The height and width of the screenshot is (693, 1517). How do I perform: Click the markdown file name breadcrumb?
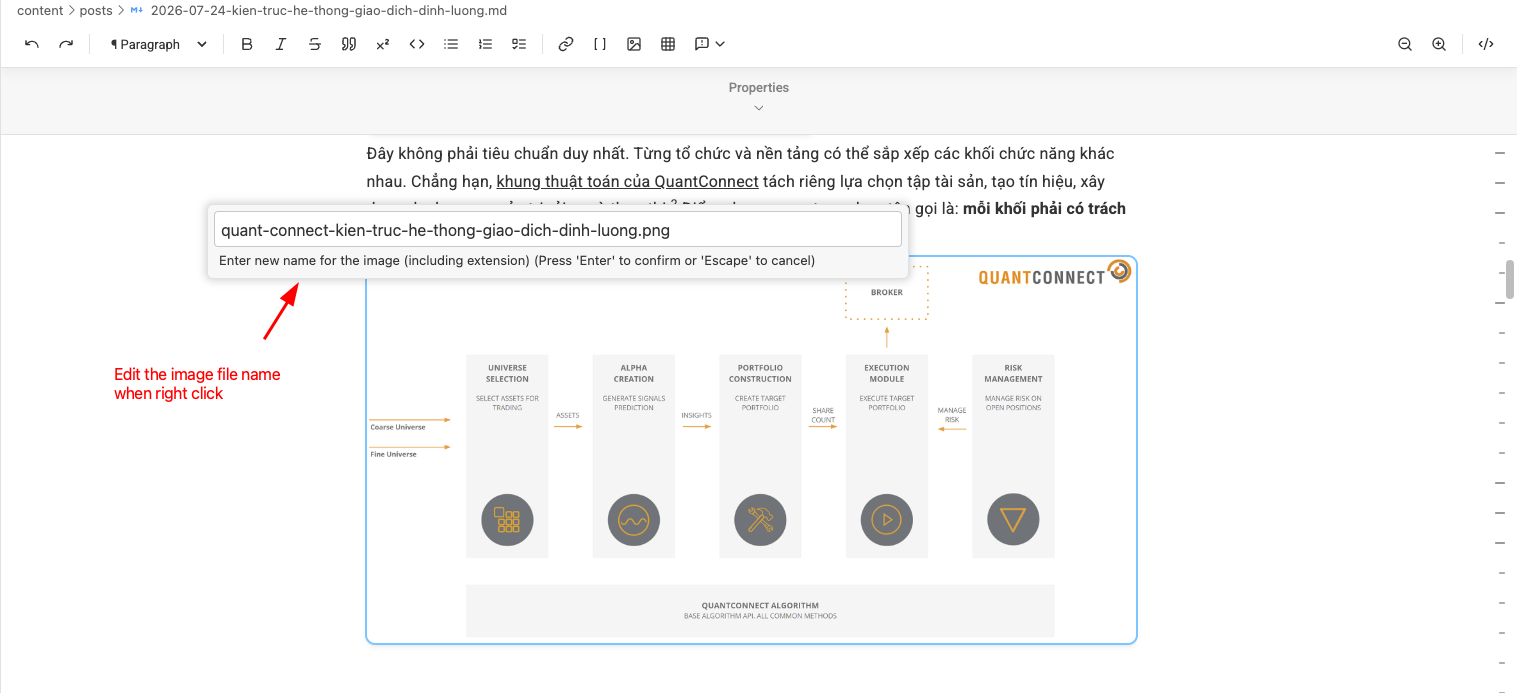click(x=328, y=11)
